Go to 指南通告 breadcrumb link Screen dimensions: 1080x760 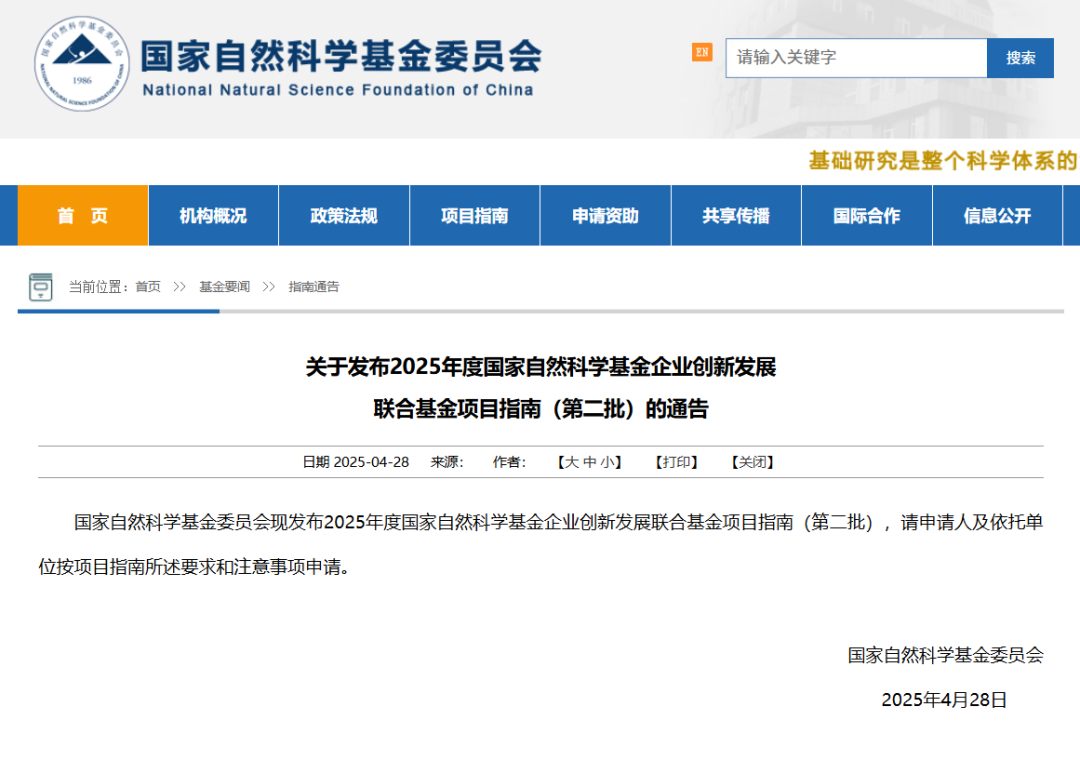pyautogui.click(x=314, y=287)
